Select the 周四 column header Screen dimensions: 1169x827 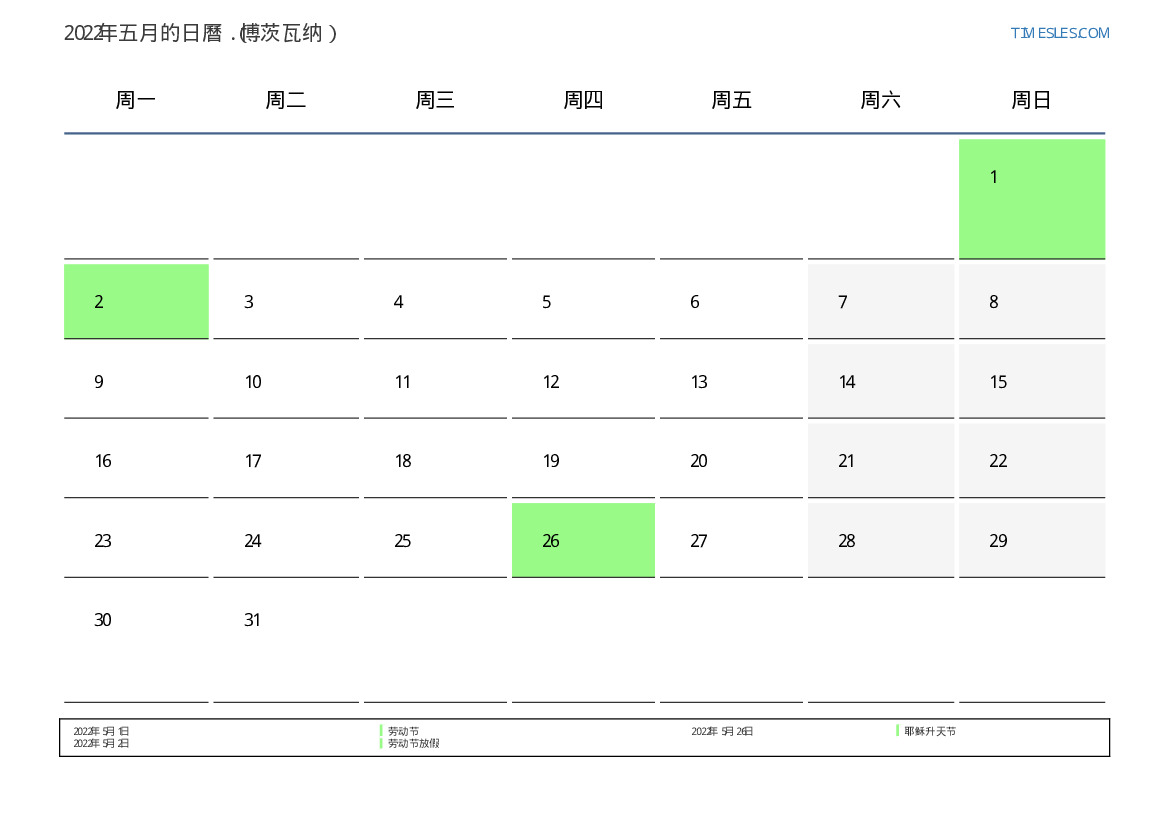(583, 100)
